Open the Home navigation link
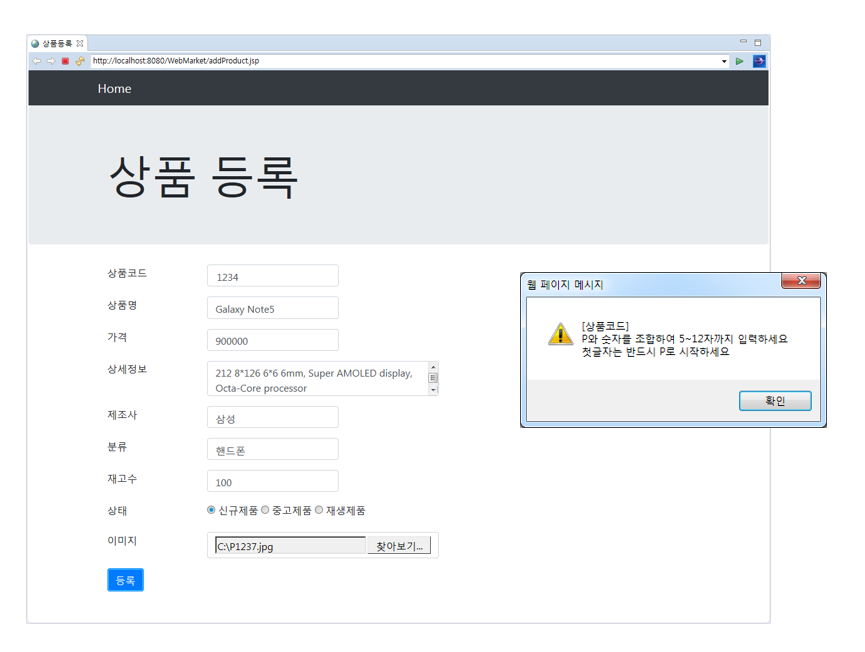Image resolution: width=865 pixels, height=652 pixels. tap(115, 89)
